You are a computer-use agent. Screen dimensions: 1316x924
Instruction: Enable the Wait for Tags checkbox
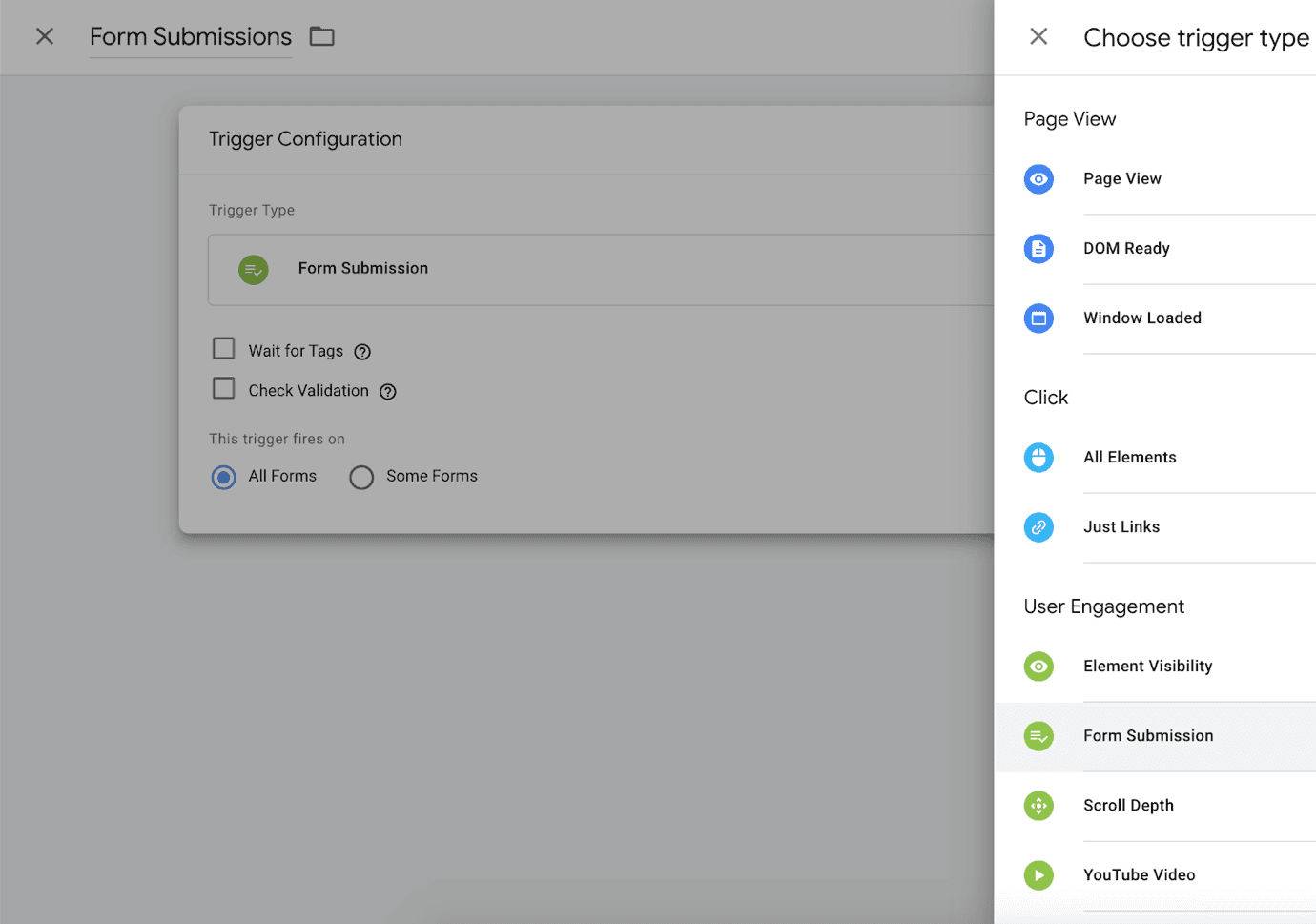click(223, 349)
